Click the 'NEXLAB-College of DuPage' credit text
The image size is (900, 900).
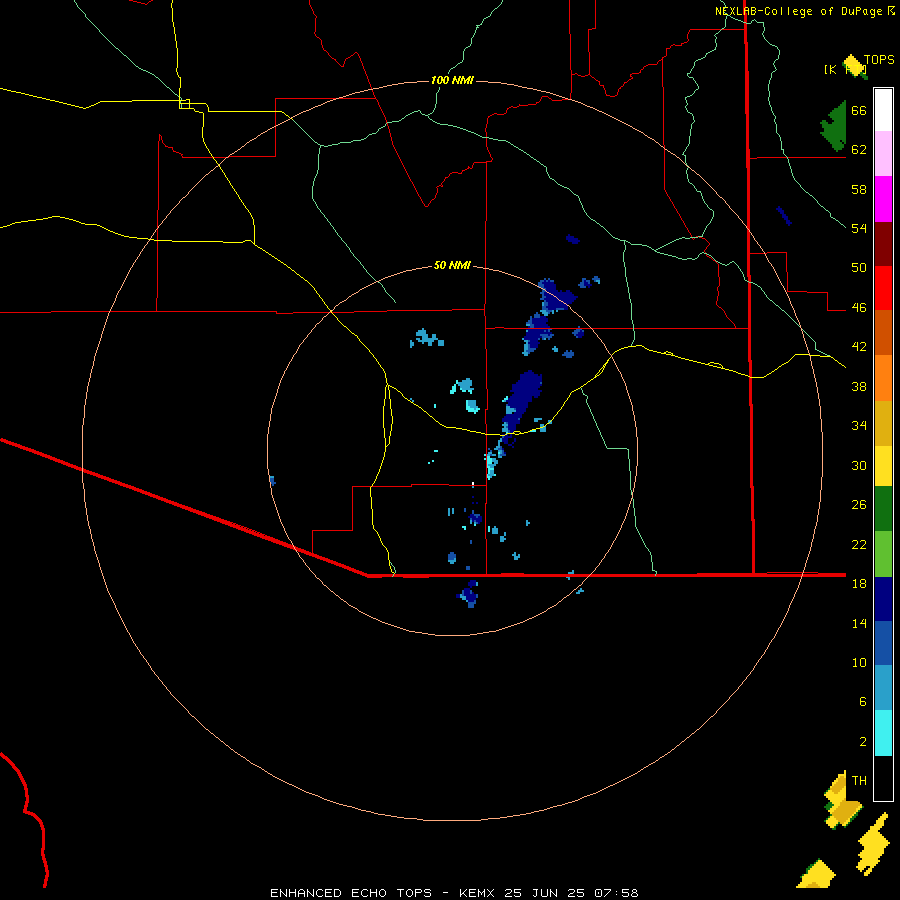point(798,11)
